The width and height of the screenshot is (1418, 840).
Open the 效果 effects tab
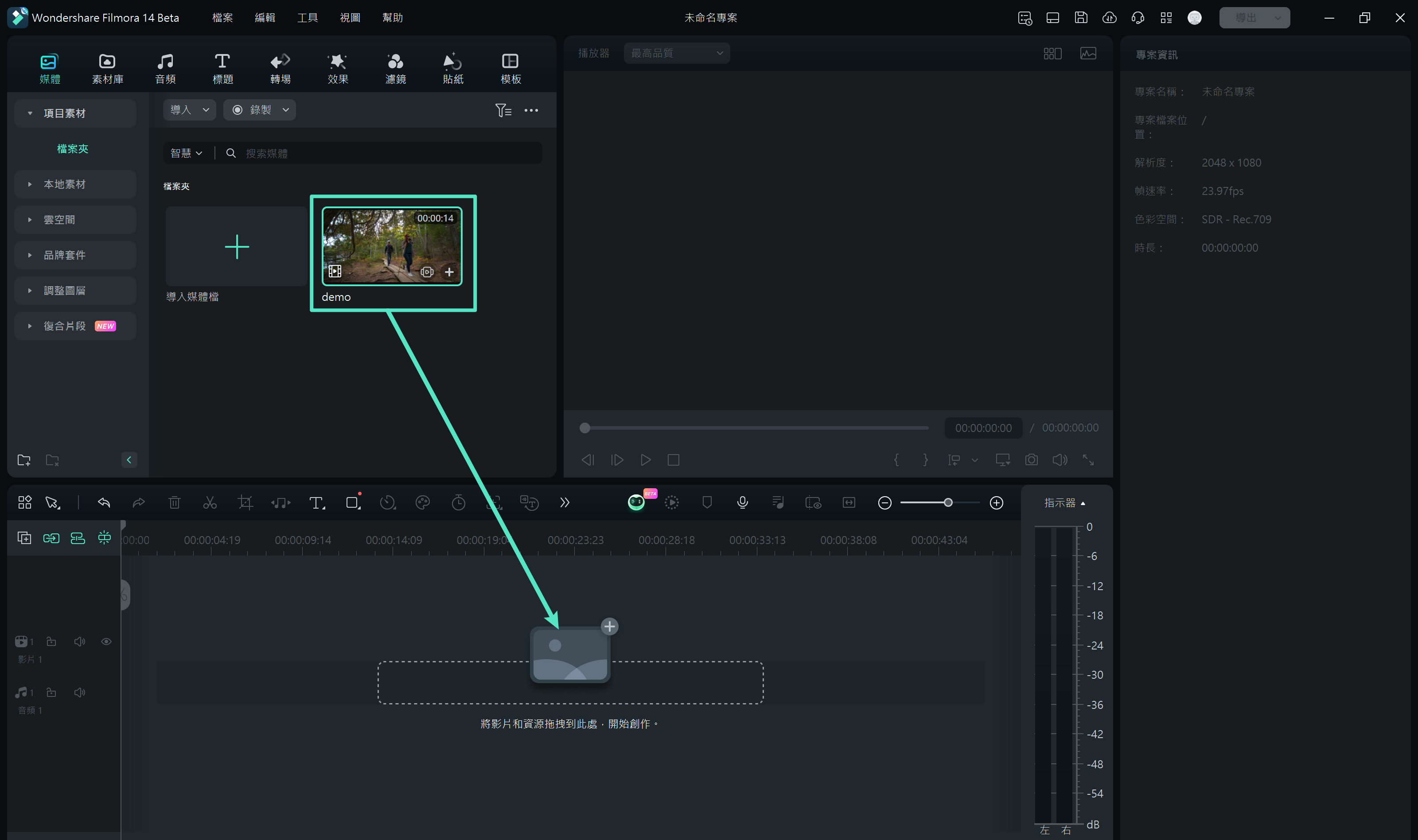338,69
